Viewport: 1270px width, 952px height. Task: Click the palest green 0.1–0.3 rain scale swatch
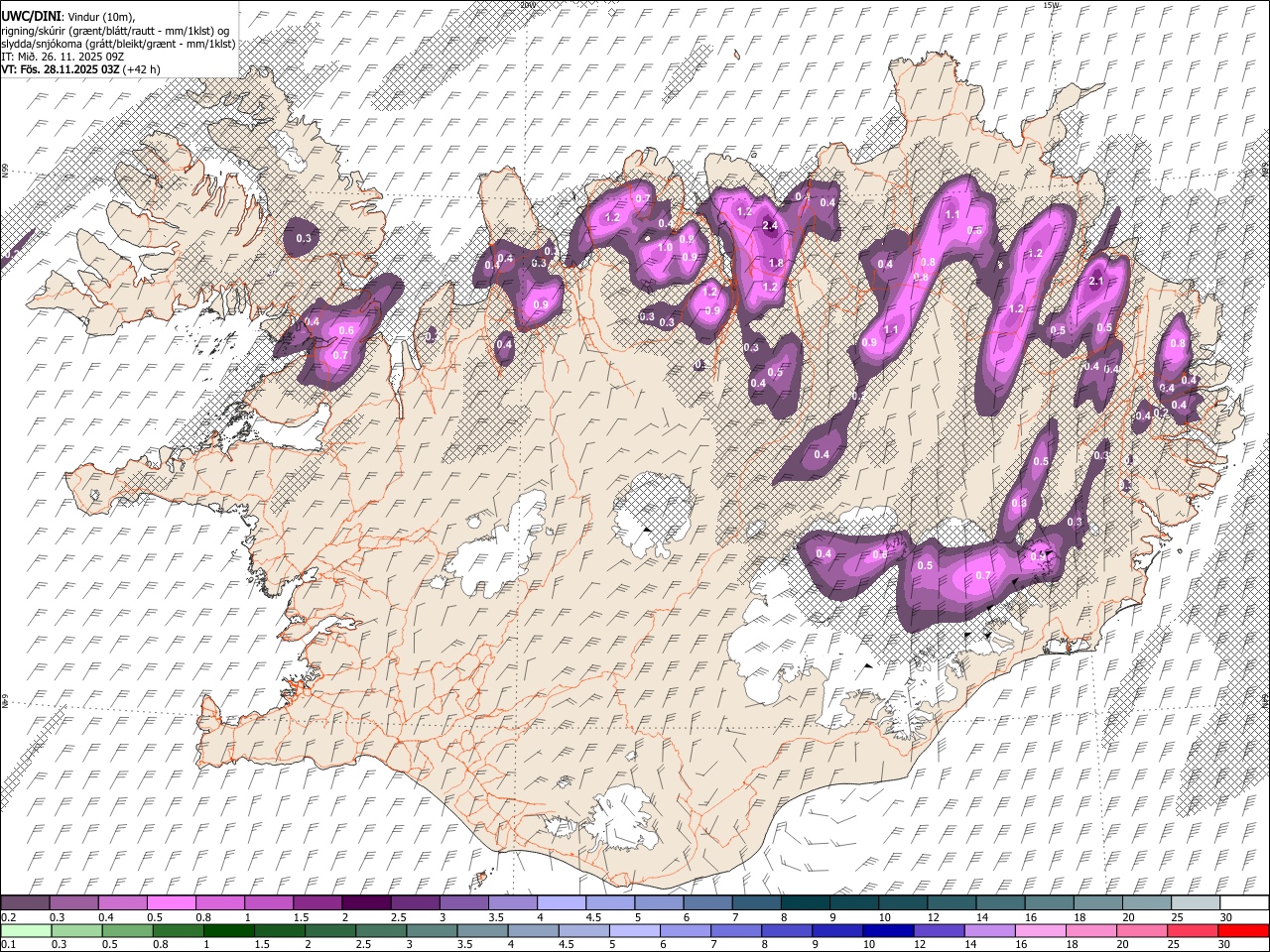click(26, 930)
